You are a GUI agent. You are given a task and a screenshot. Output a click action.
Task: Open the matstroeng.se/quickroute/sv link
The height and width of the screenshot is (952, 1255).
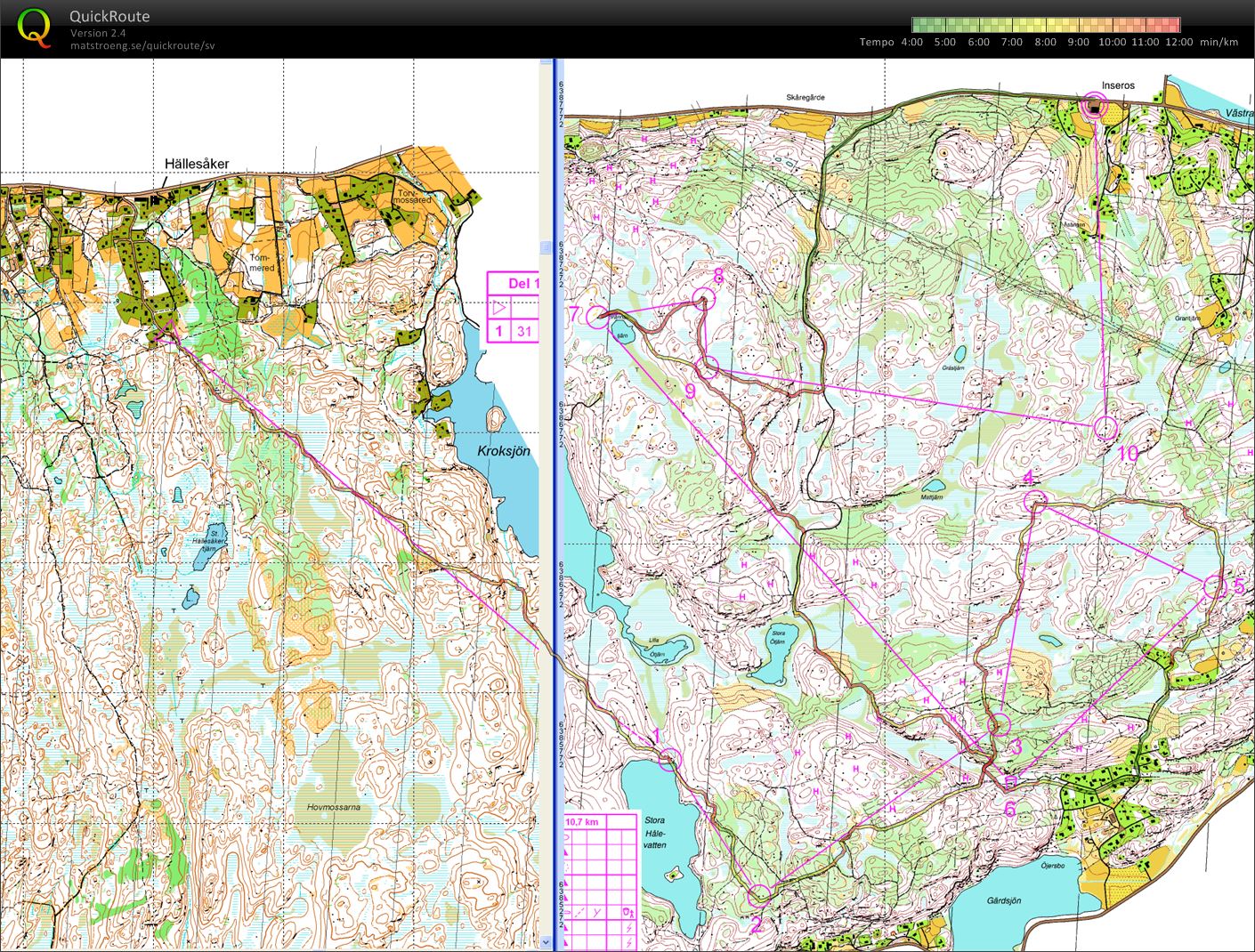(142, 45)
